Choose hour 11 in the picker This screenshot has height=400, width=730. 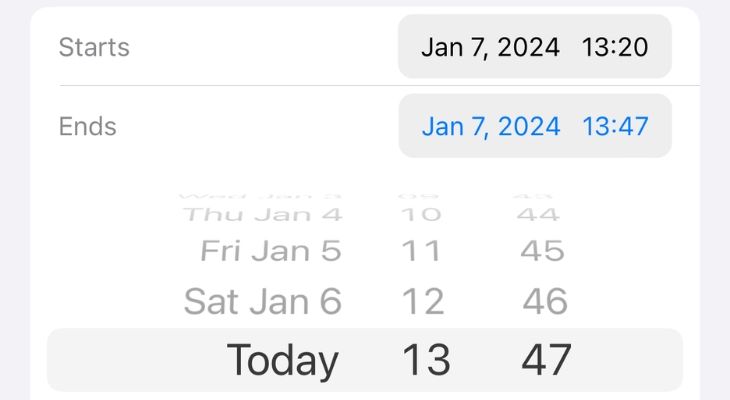pos(421,251)
